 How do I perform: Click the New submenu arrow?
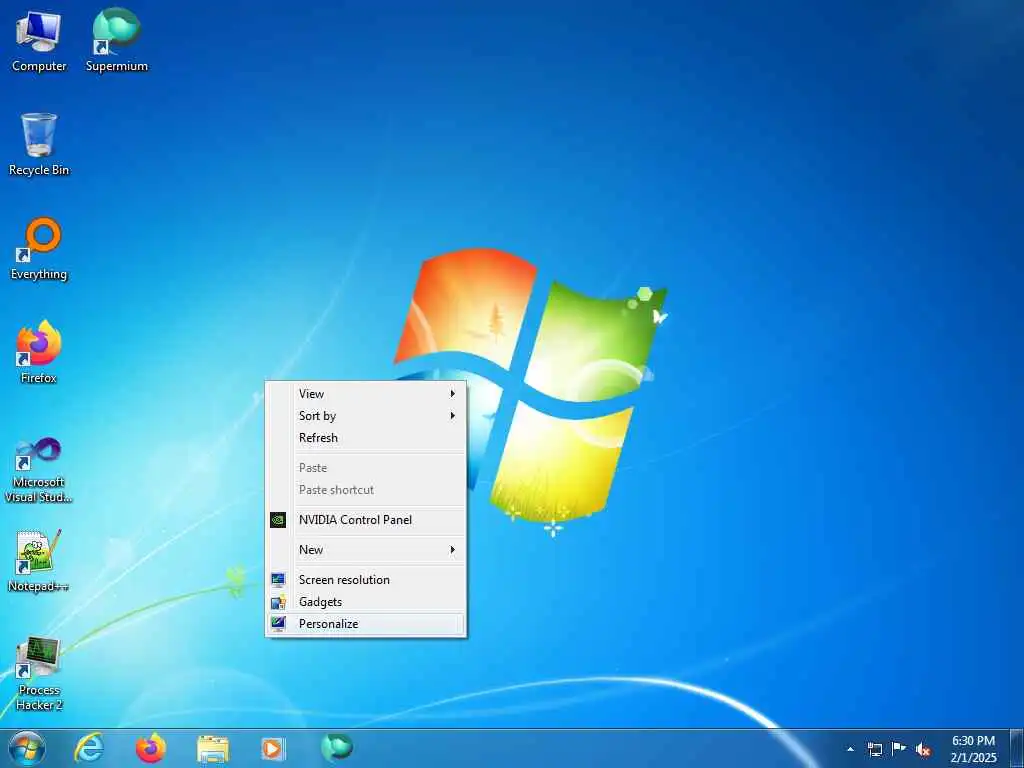tap(453, 550)
